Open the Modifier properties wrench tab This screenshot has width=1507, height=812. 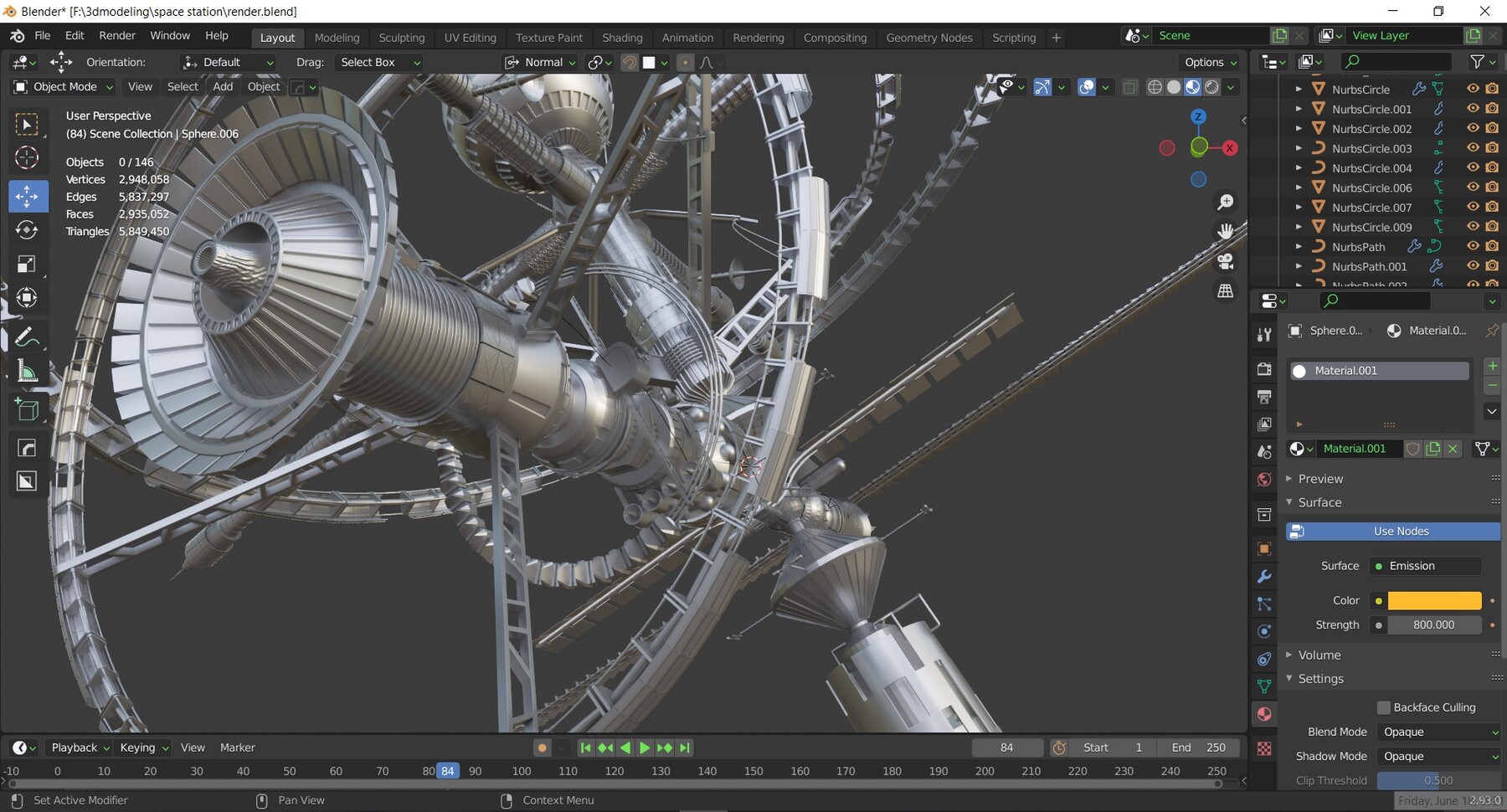click(1264, 576)
